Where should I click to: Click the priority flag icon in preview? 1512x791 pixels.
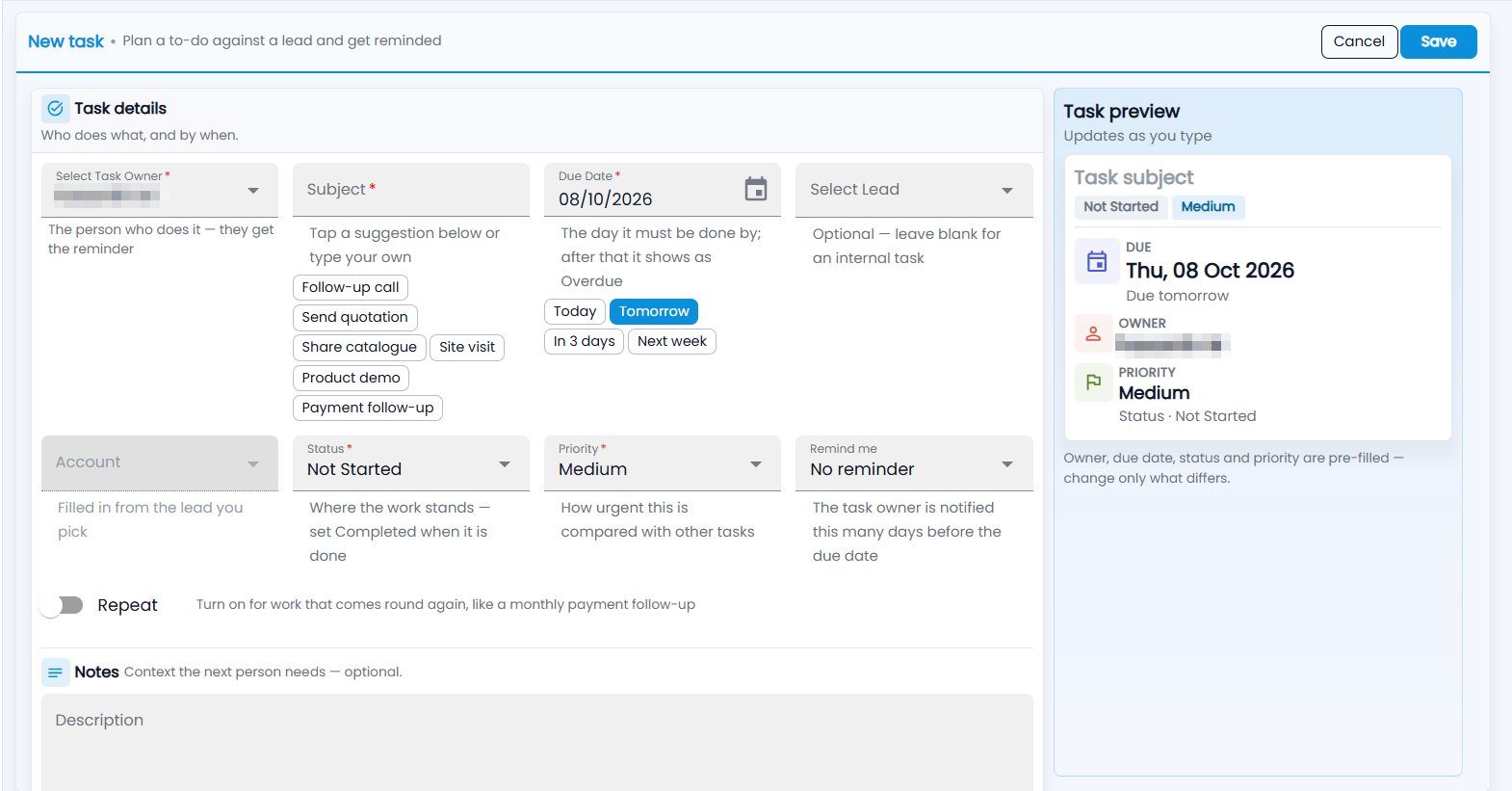point(1093,382)
